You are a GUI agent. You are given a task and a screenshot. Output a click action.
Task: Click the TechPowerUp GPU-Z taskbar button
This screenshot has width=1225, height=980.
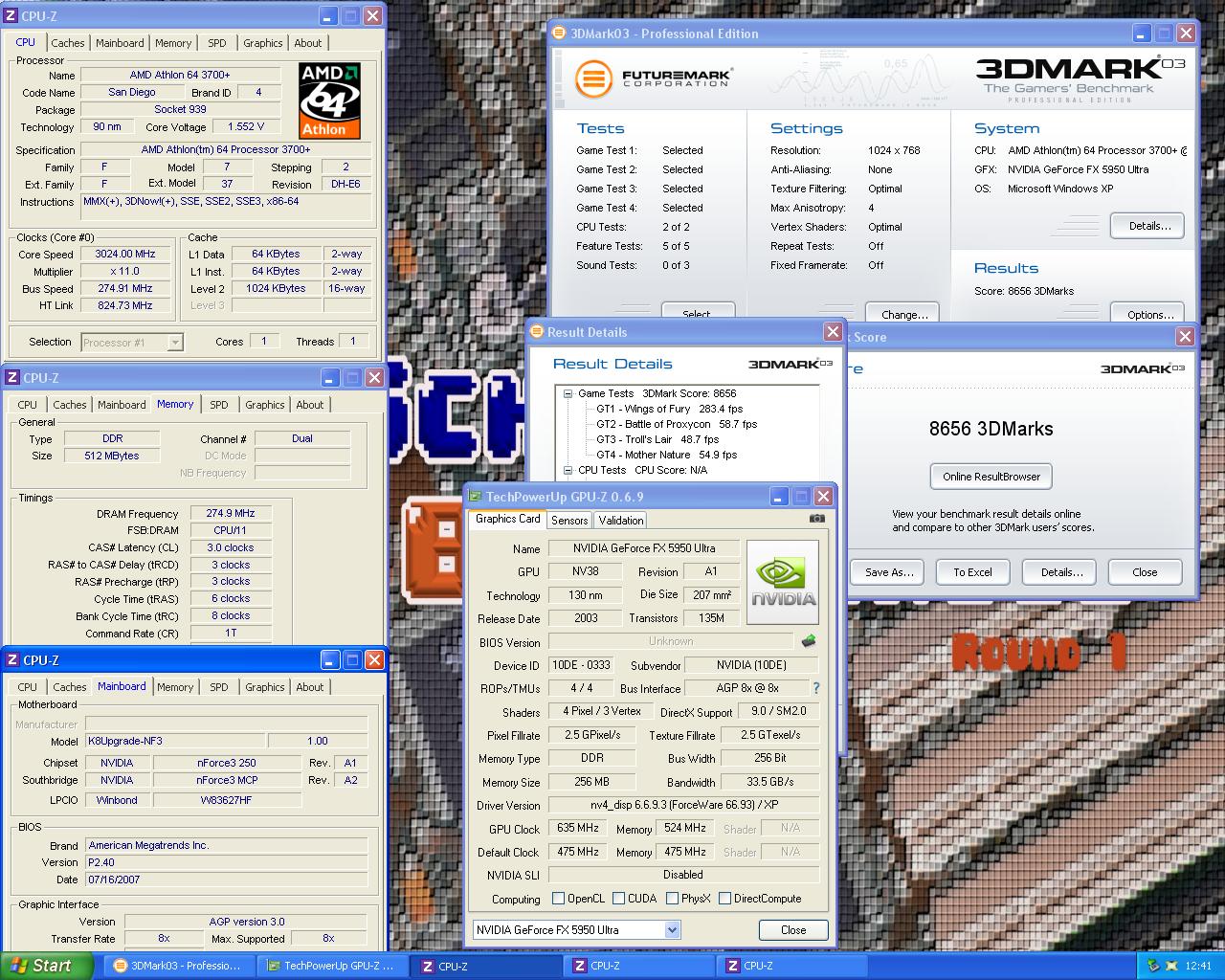click(332, 966)
